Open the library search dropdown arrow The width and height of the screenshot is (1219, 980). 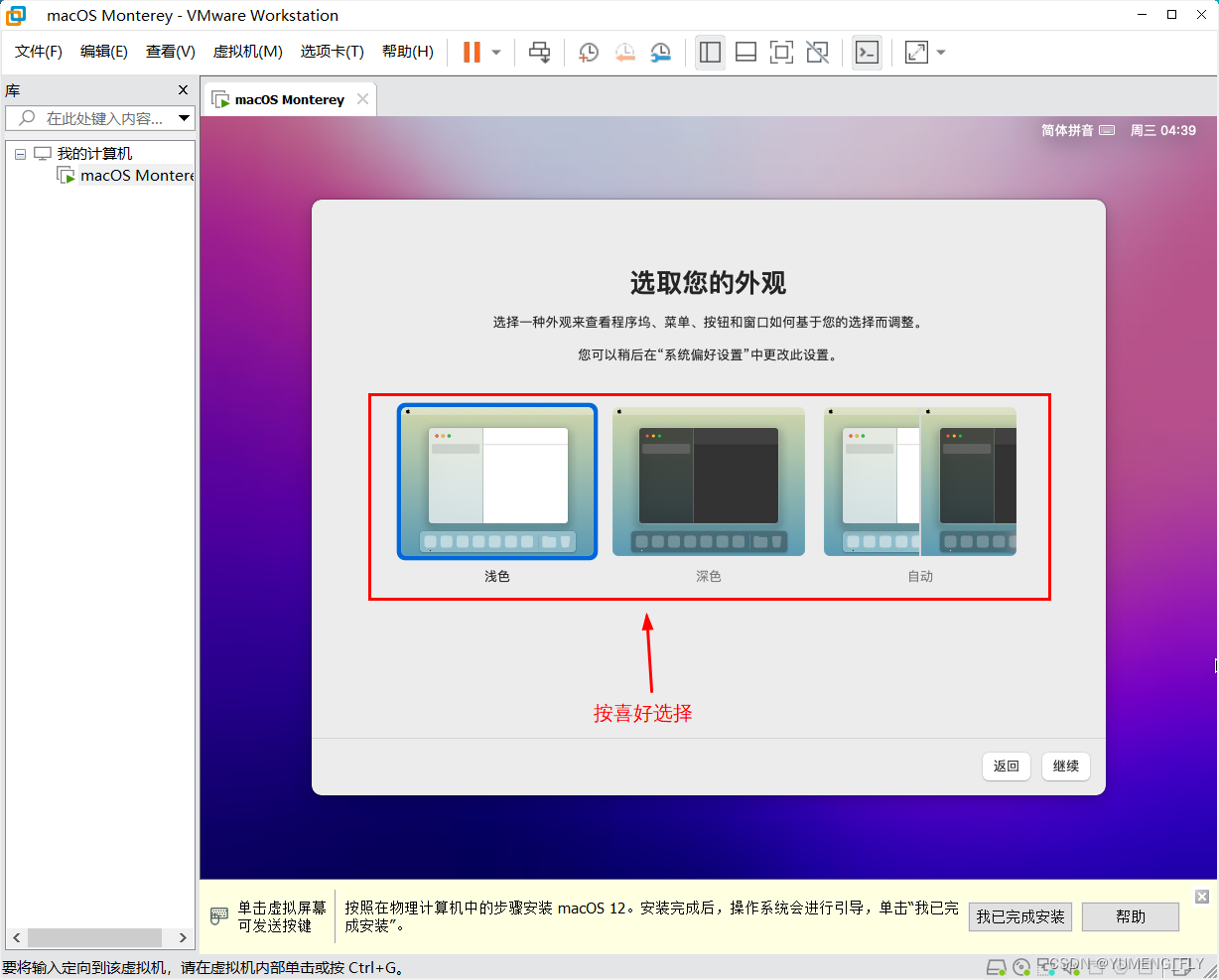pos(185,118)
